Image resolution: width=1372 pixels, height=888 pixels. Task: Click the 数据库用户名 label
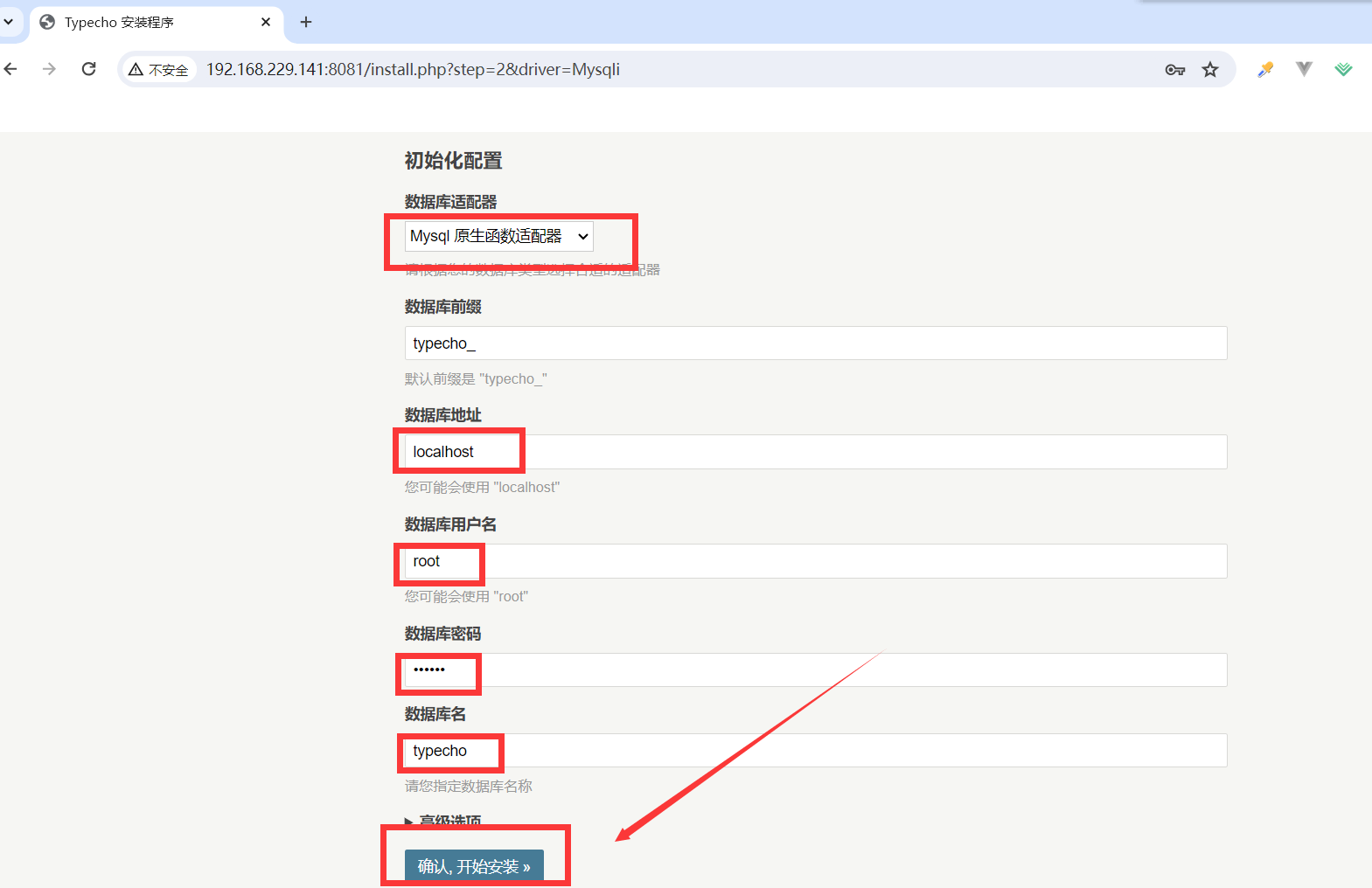[450, 524]
